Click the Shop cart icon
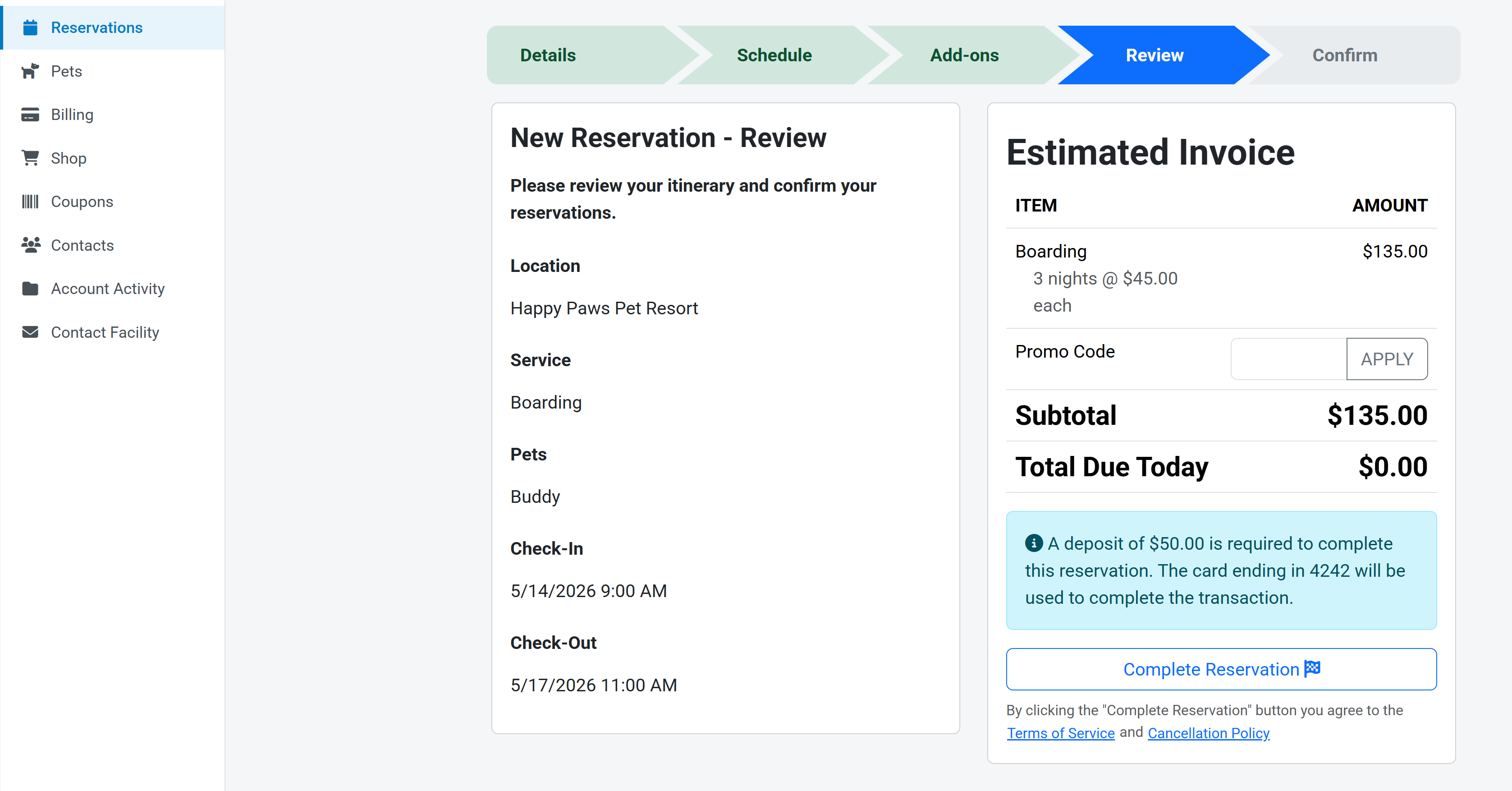Image resolution: width=1512 pixels, height=791 pixels. tap(31, 158)
